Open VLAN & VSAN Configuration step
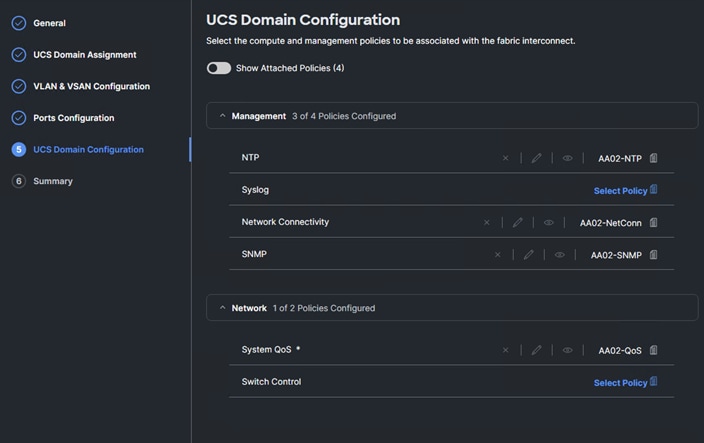The image size is (704, 443). click(91, 86)
